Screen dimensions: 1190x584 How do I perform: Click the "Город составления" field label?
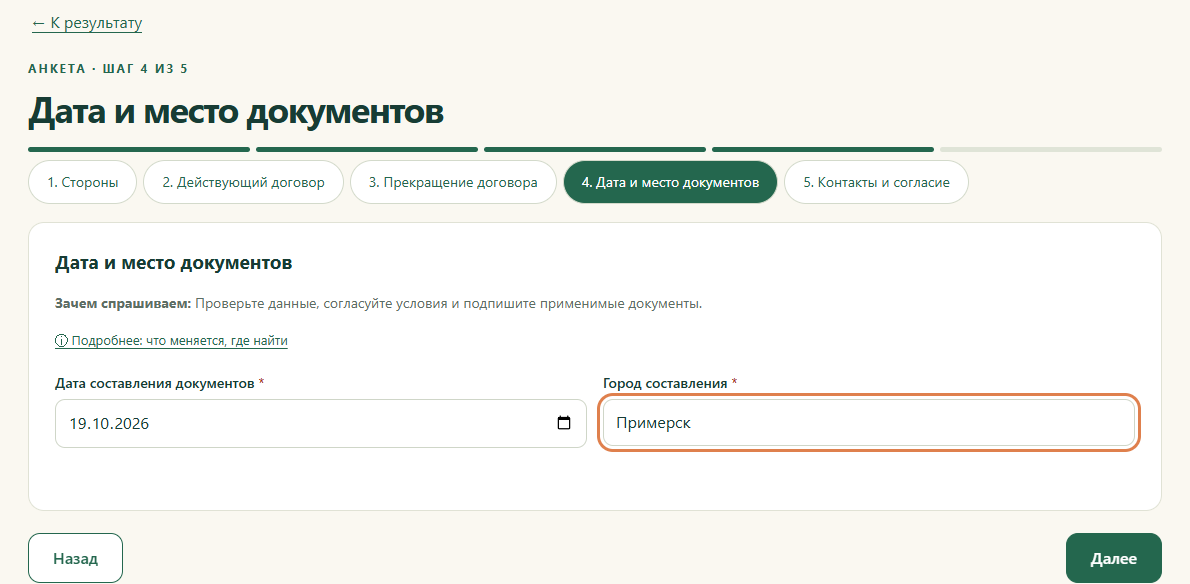670,384
